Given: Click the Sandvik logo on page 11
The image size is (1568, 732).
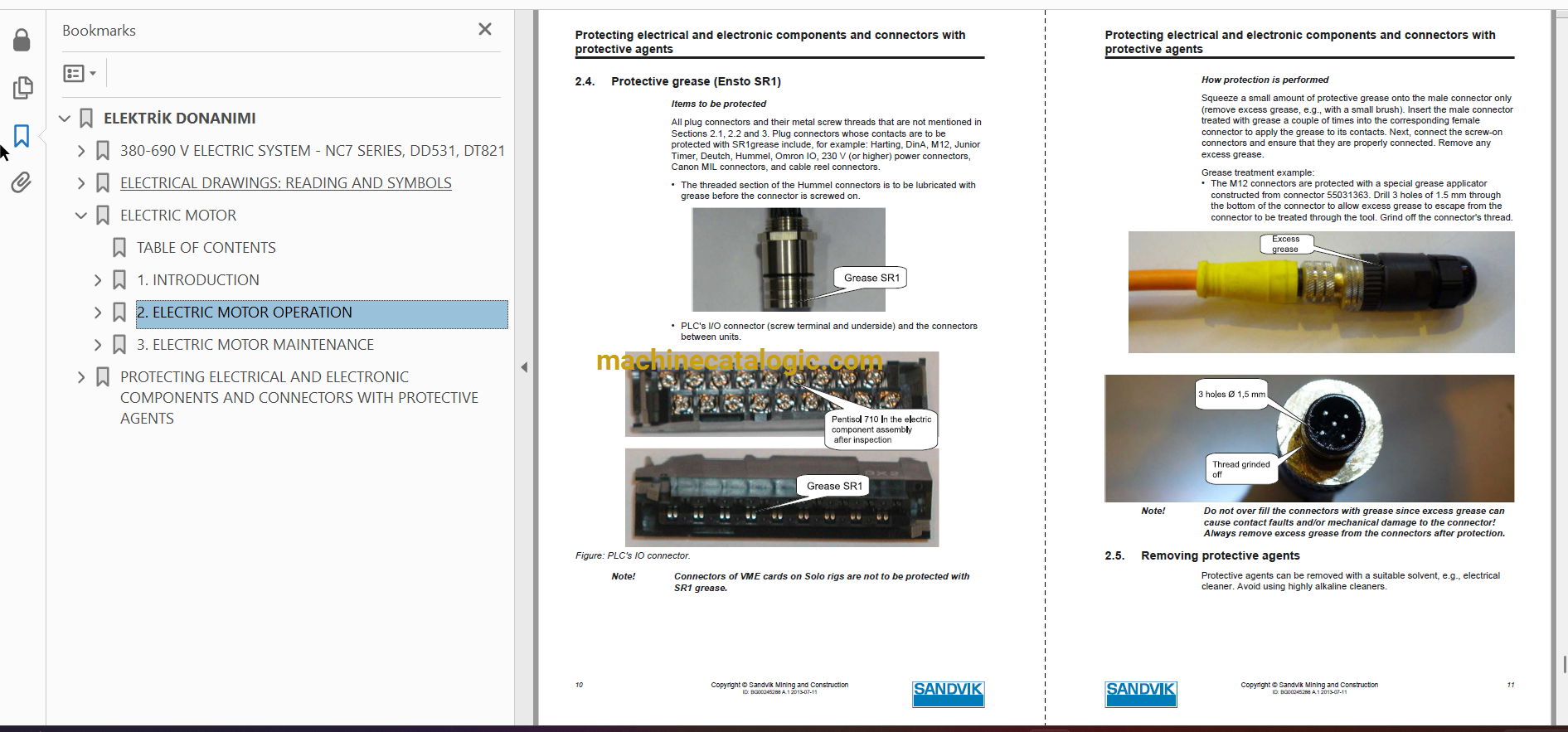Looking at the screenshot, I should pos(1141,694).
